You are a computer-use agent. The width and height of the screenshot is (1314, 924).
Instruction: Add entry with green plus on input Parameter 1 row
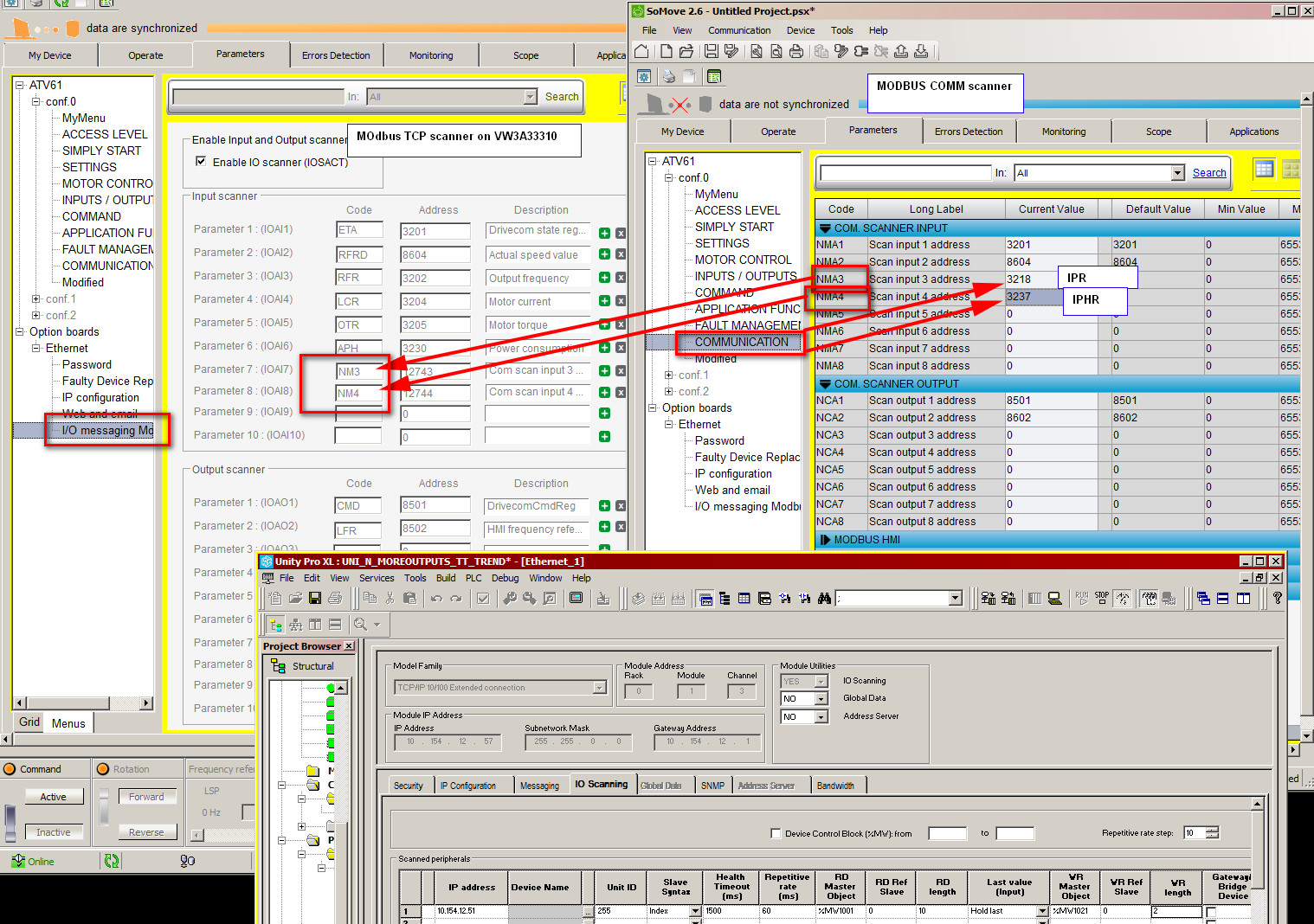604,233
